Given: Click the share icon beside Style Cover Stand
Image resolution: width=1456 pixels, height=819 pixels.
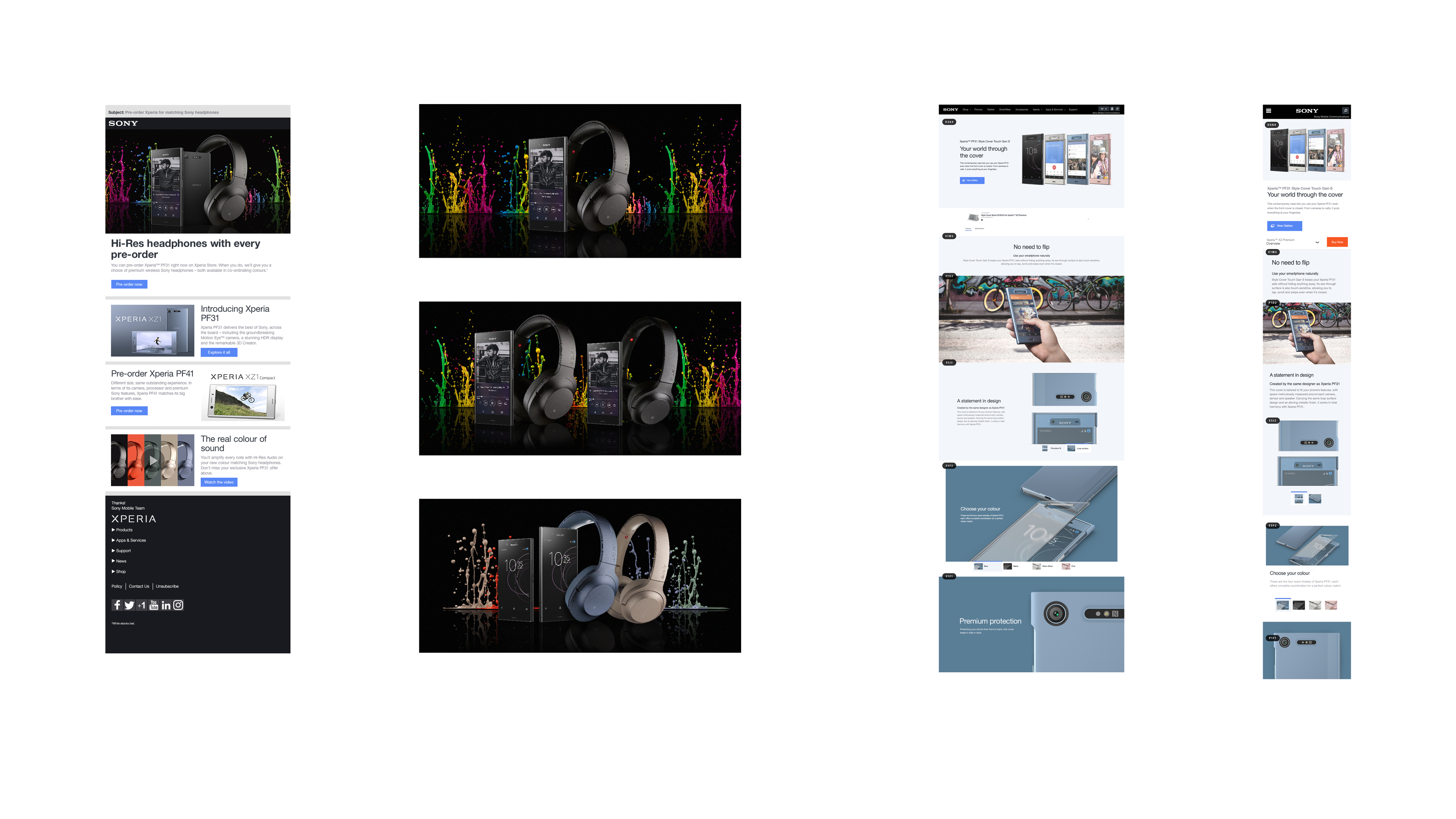Looking at the screenshot, I should [x=1089, y=219].
